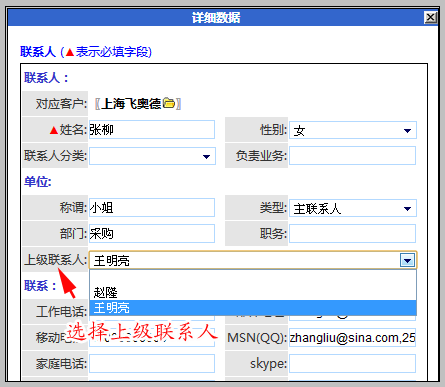The height and width of the screenshot is (387, 445).
Task: Click the 部门 field containing 采购
Action: [x=152, y=233]
